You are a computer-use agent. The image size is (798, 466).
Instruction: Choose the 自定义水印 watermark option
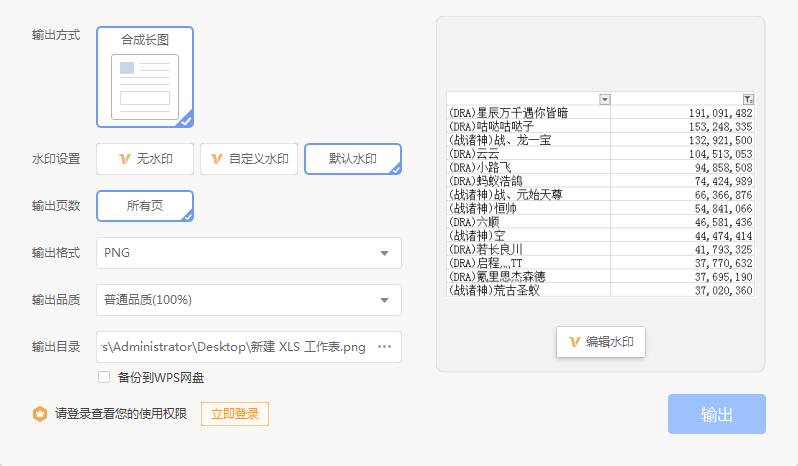[x=249, y=159]
